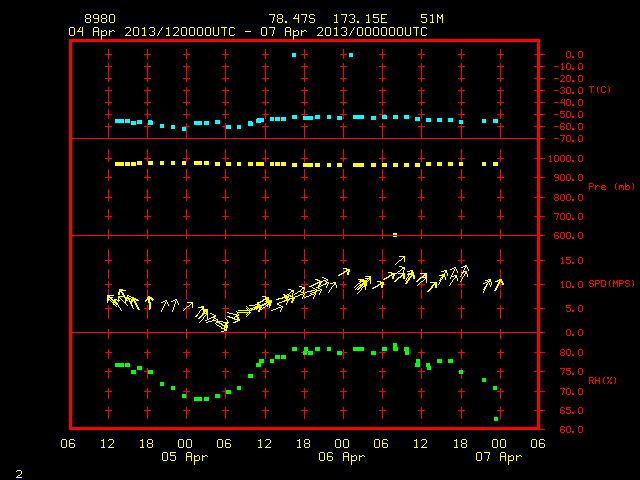Viewport: 640px width, 480px height.
Task: Click the last wind arrow at 07 Apr
Action: 499,284
